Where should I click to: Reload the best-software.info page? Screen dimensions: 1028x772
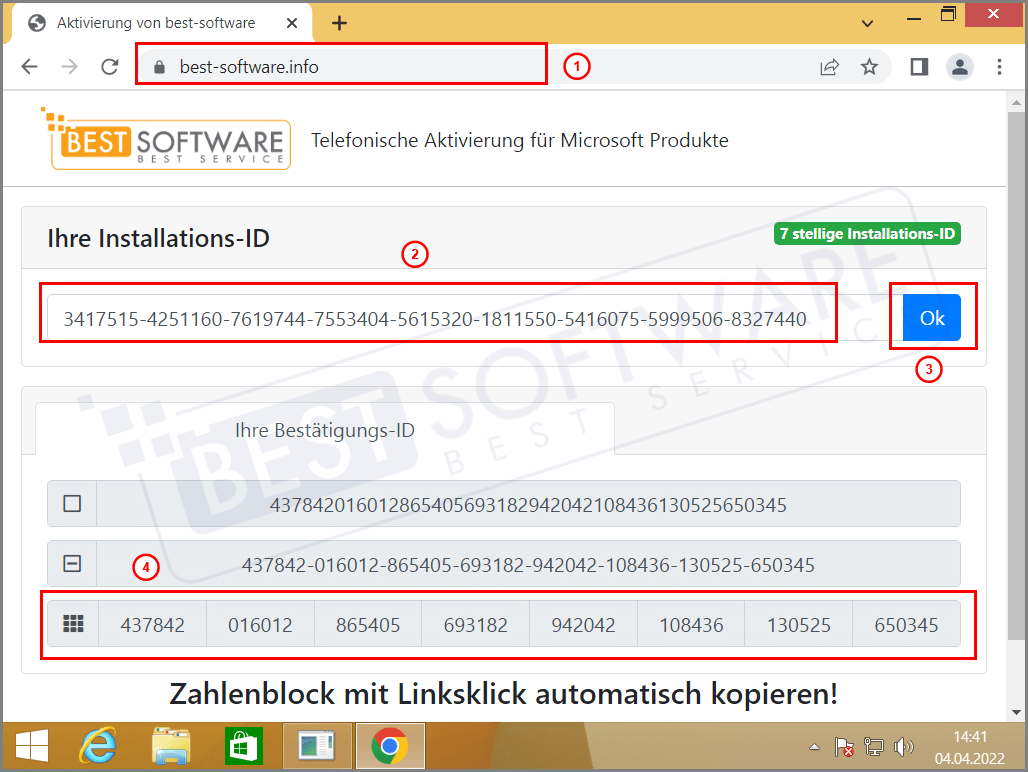[110, 66]
